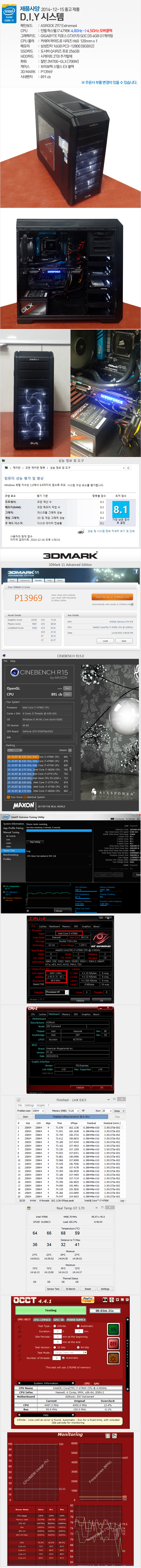
Task: Select Benchmarking in Intel XTU sidebar
Action: point(10,854)
